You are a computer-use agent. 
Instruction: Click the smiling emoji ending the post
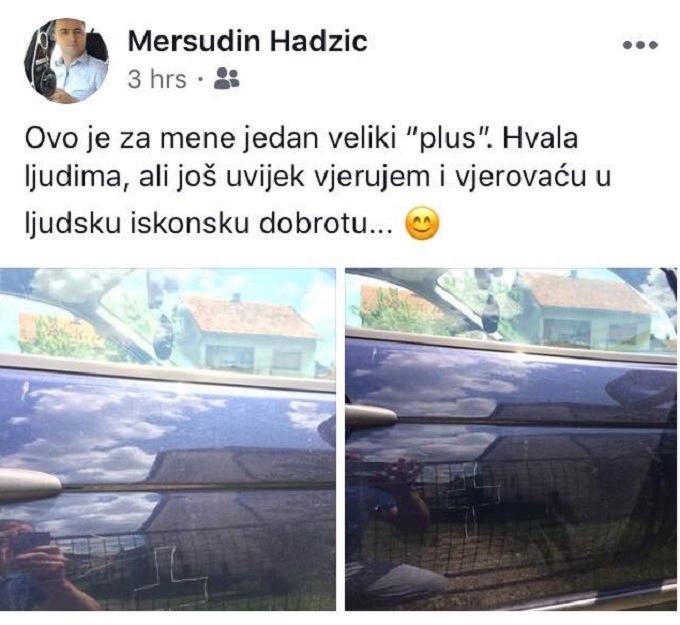pos(422,224)
